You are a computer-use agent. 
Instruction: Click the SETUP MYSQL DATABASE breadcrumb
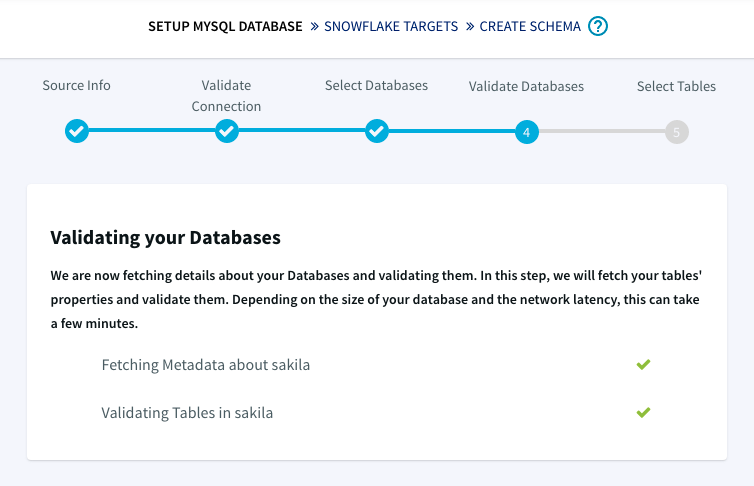point(225,26)
